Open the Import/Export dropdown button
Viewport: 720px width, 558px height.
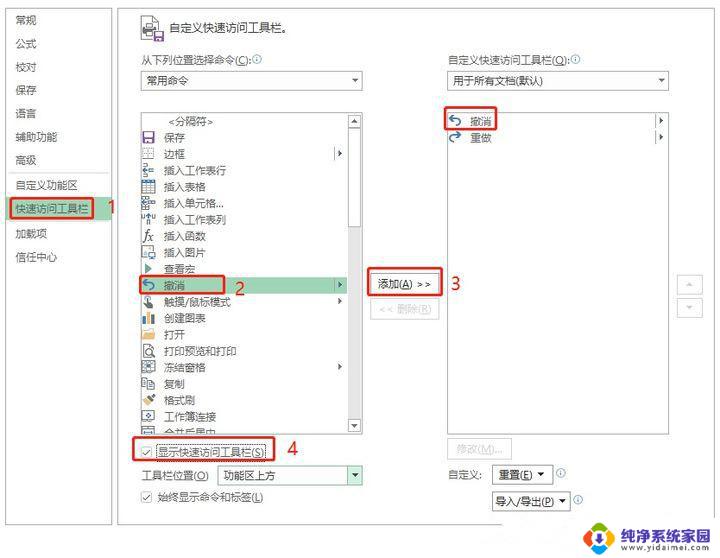531,501
